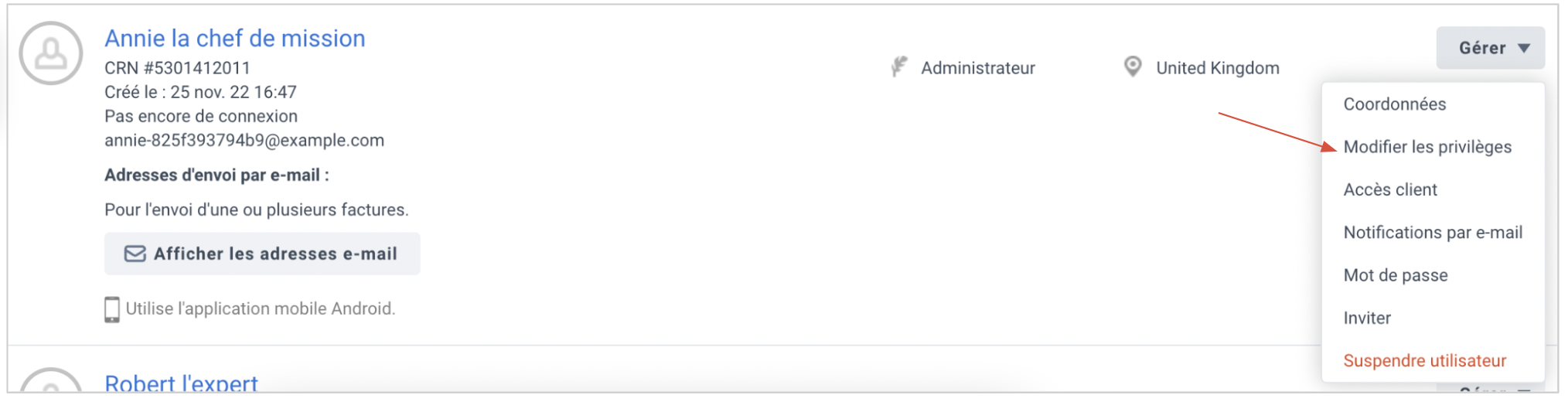
Task: Click the Administrateur role feather icon
Action: (x=899, y=67)
